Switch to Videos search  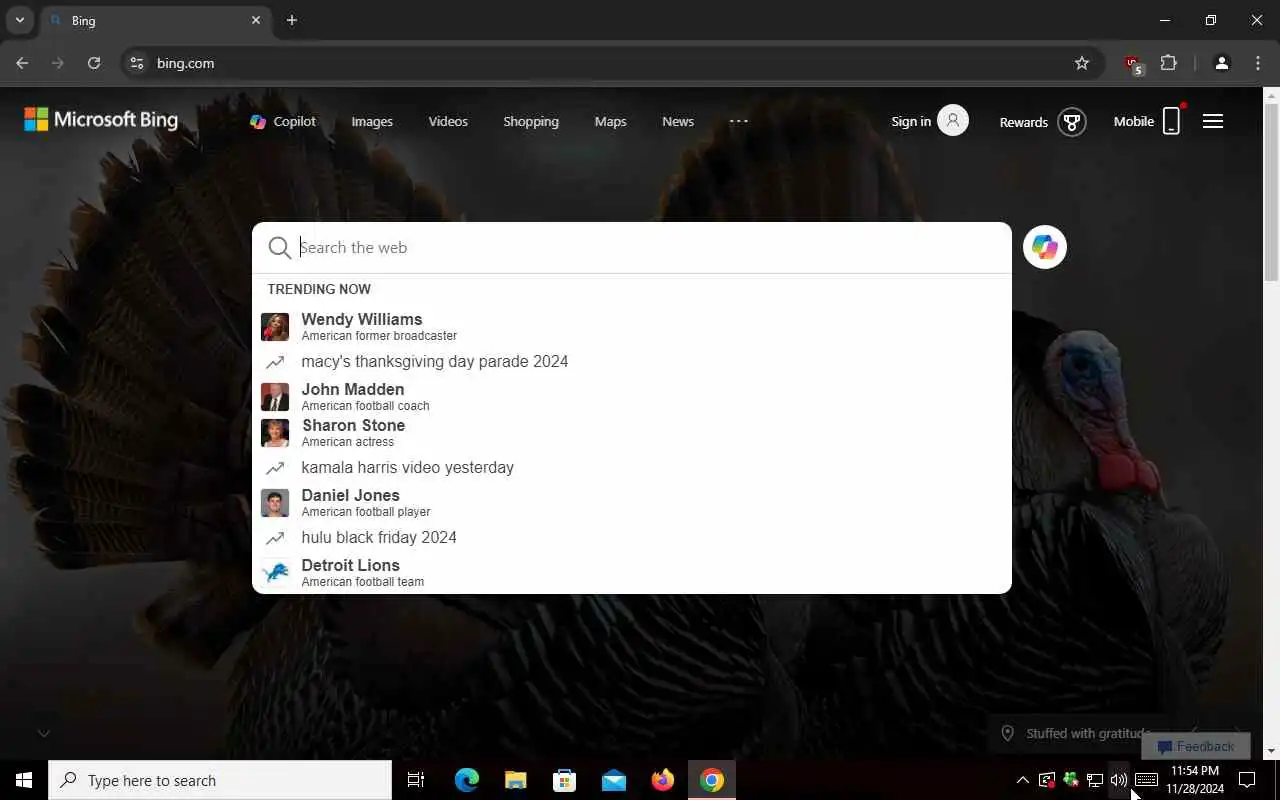[448, 121]
